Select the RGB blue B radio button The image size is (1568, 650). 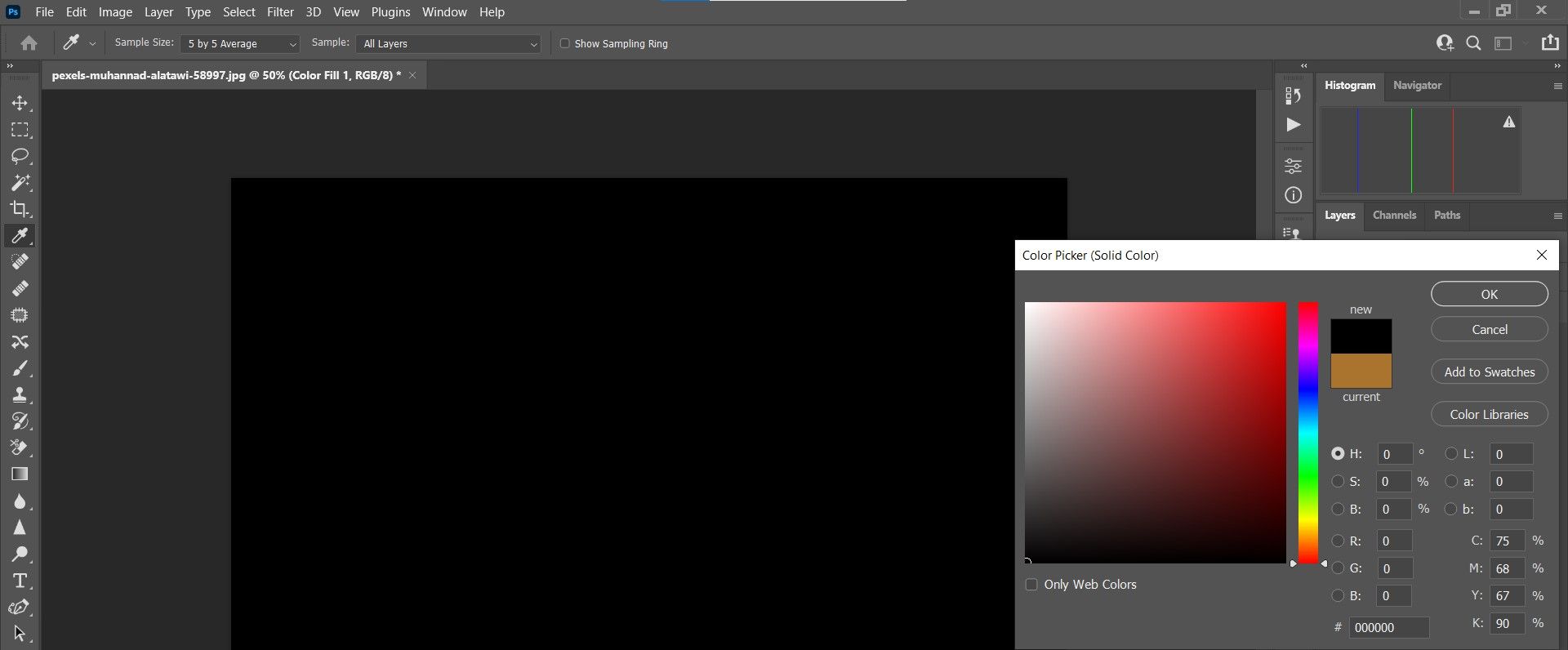click(1338, 595)
